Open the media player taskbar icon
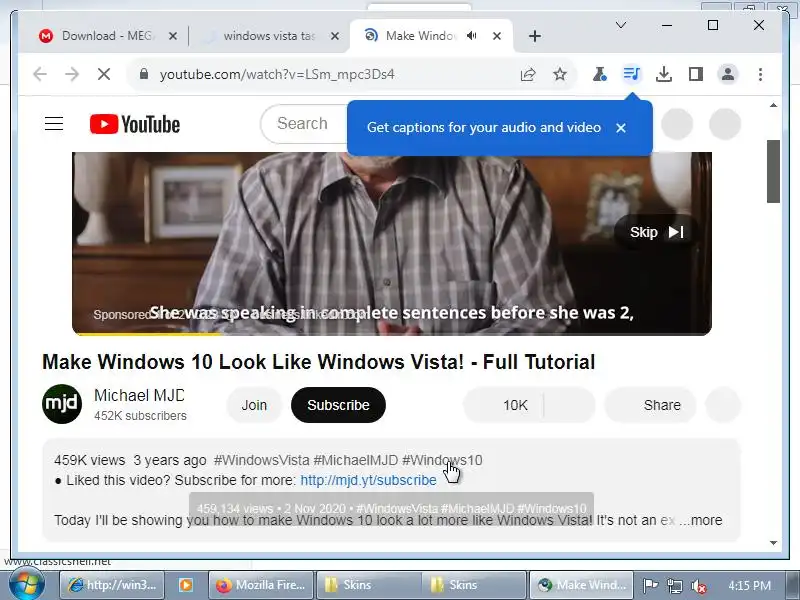Image resolution: width=800 pixels, height=600 pixels. click(x=186, y=585)
